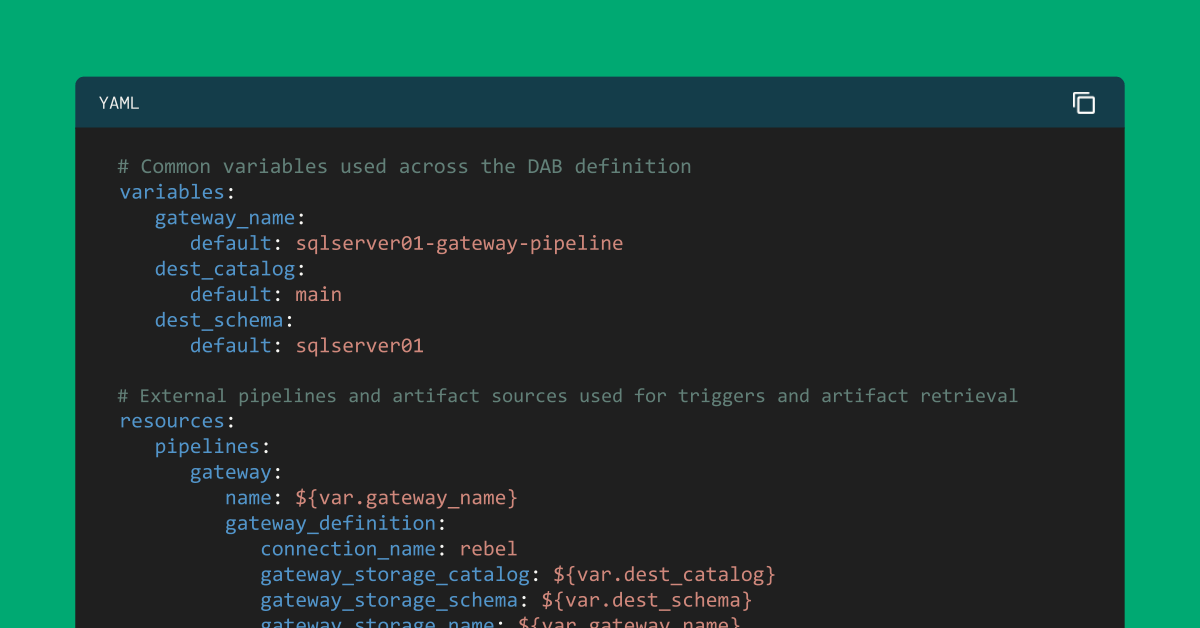Click the 'Common variables used' comment line

pos(405,166)
